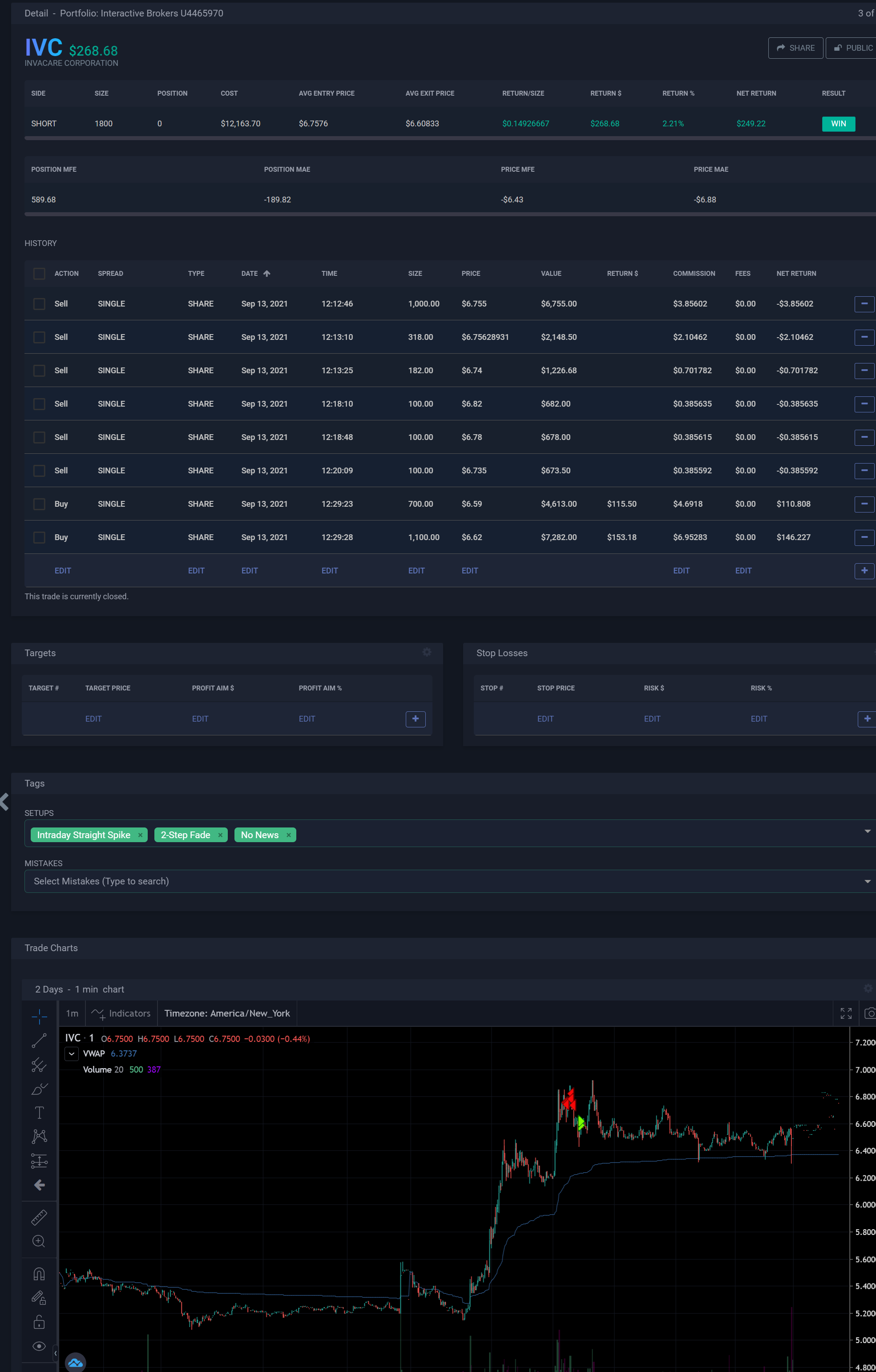Open the Indicators menu on chart
The height and width of the screenshot is (1372, 876).
tap(121, 1013)
